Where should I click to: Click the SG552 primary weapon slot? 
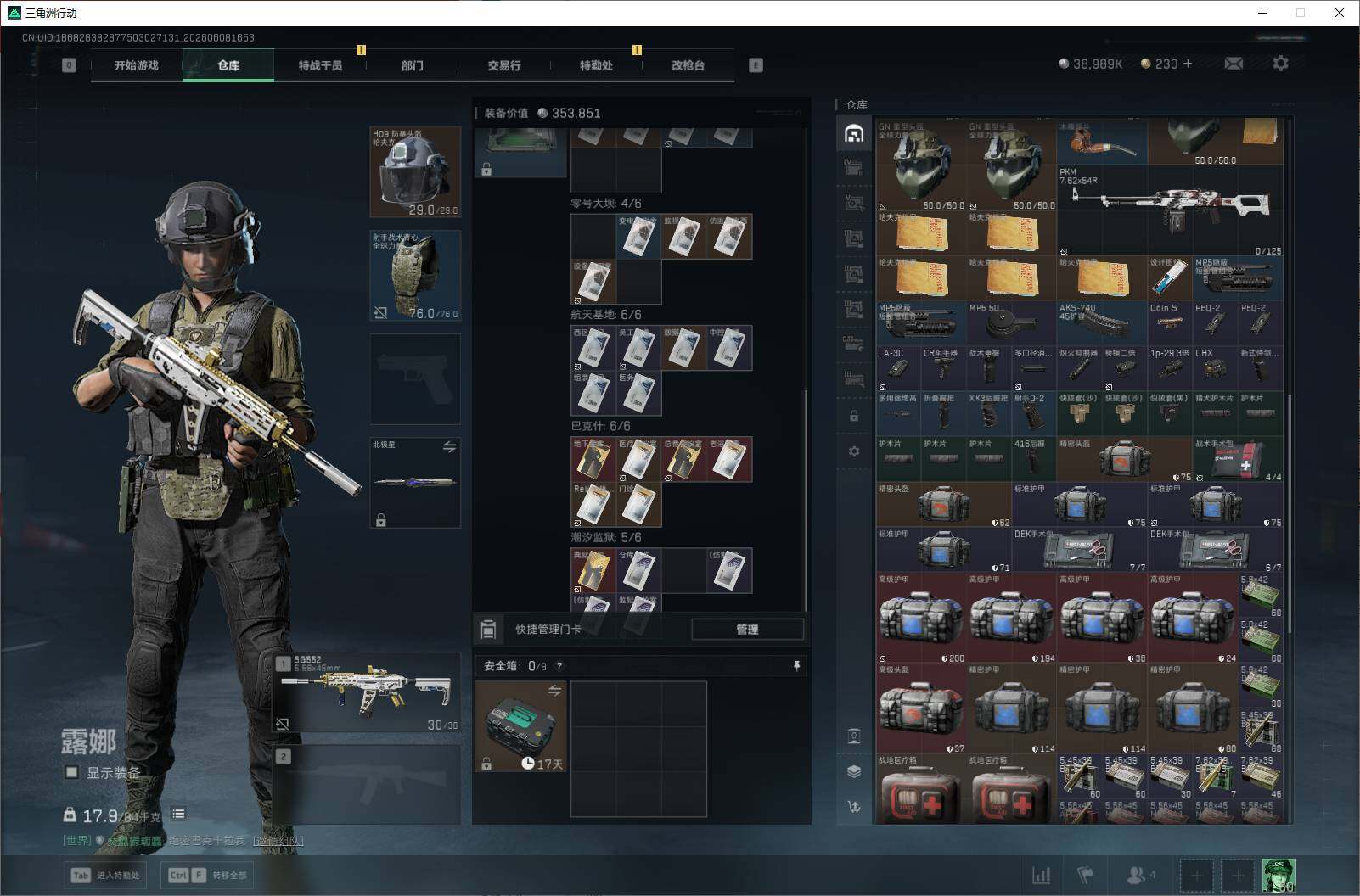pos(367,692)
